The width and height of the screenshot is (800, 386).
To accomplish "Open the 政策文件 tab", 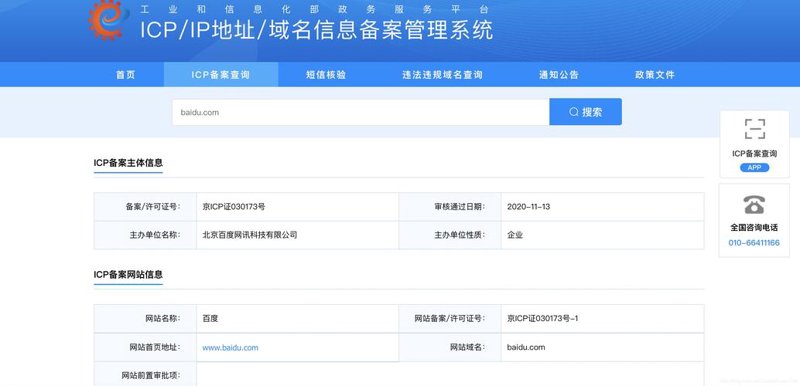I will pos(655,75).
